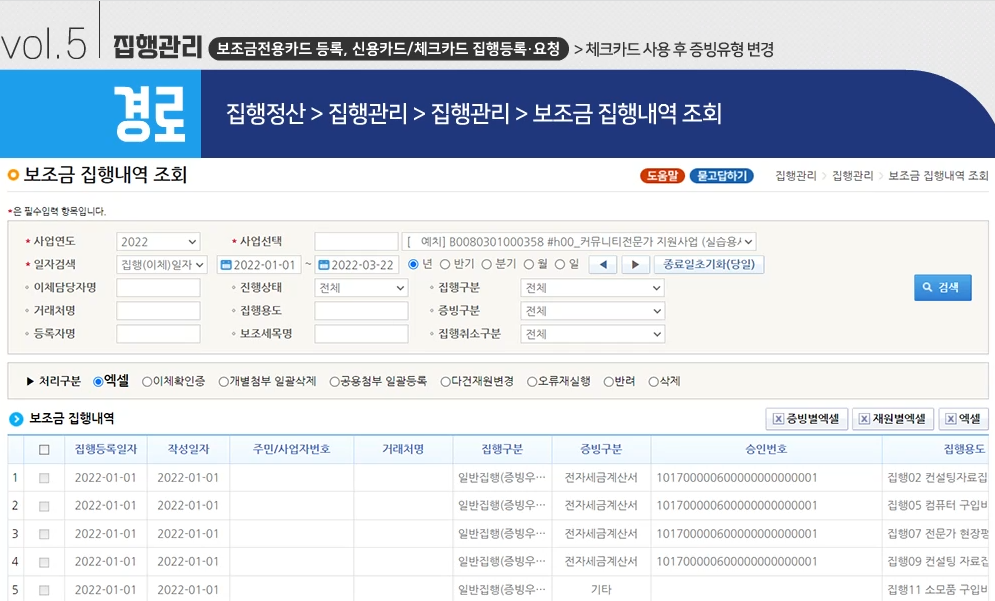The width and height of the screenshot is (995, 601).
Task: Open calendar for start date 2022-01-01
Action: tap(225, 265)
